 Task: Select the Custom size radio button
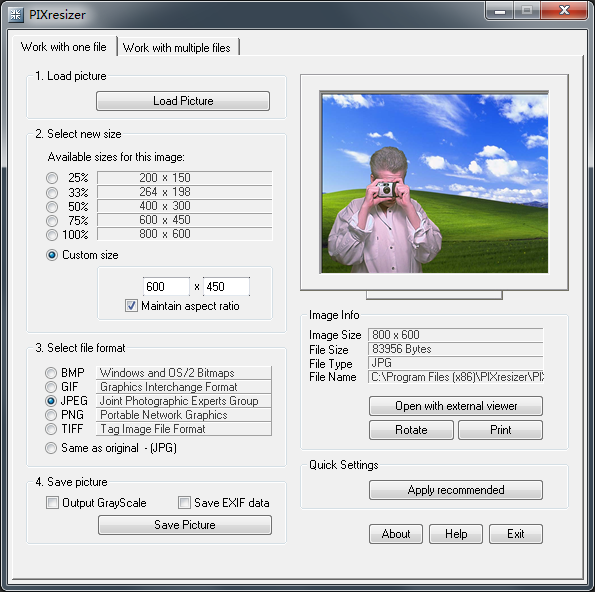pyautogui.click(x=52, y=255)
